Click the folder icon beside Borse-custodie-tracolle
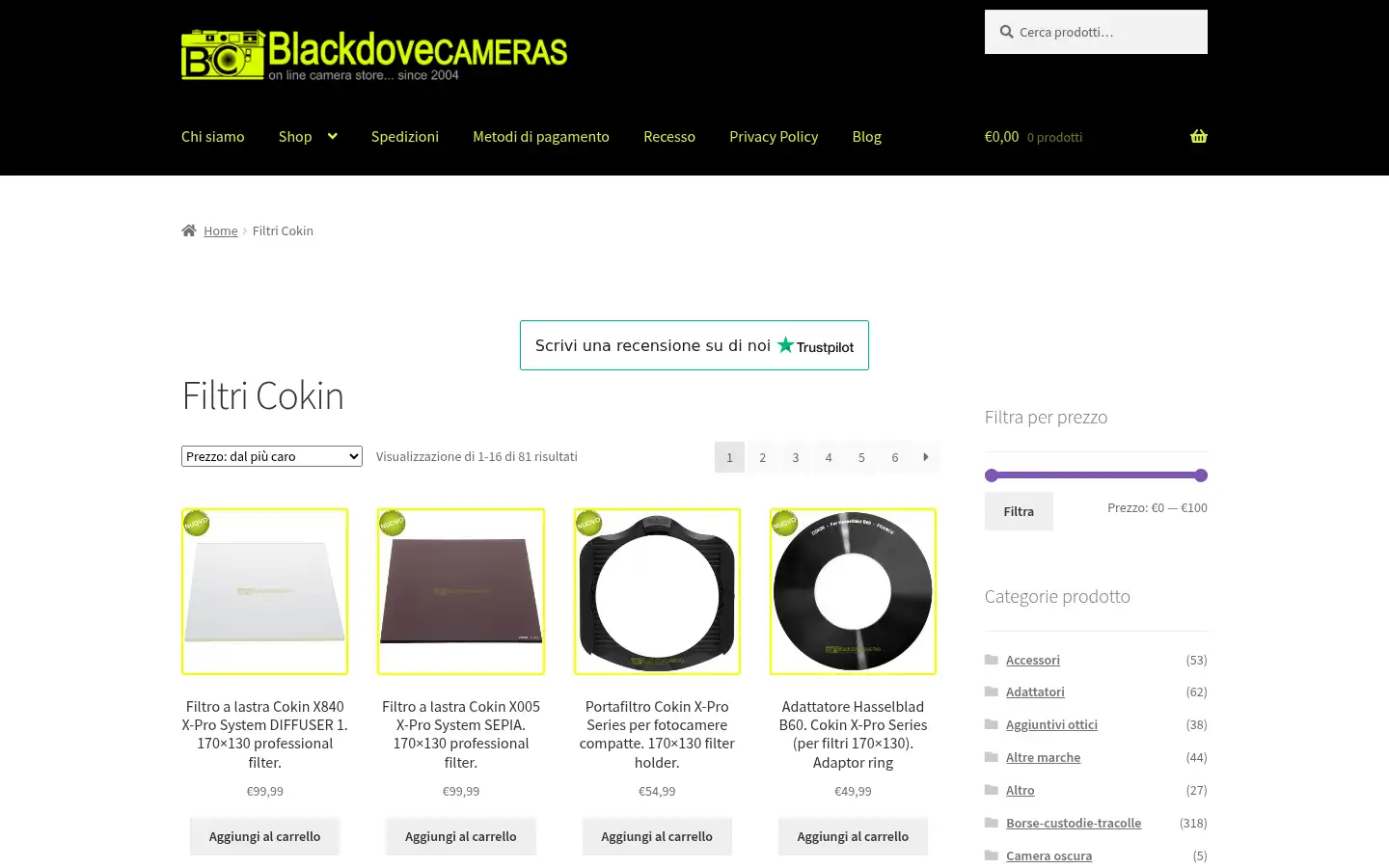Image resolution: width=1389 pixels, height=868 pixels. pyautogui.click(x=992, y=823)
